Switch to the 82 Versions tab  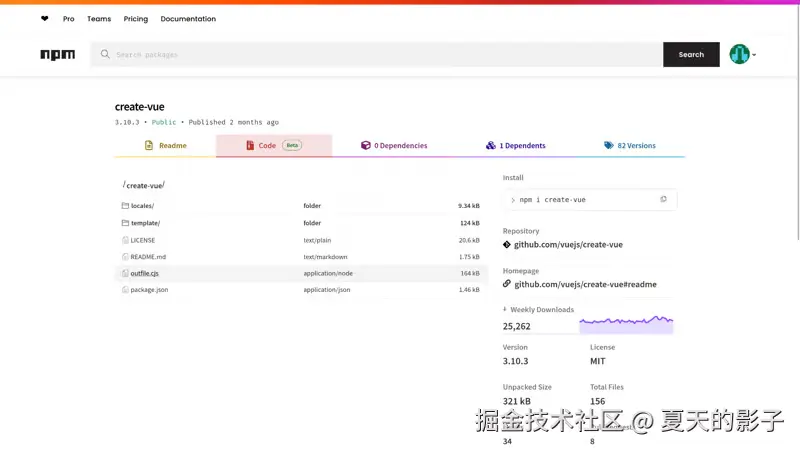(x=630, y=145)
